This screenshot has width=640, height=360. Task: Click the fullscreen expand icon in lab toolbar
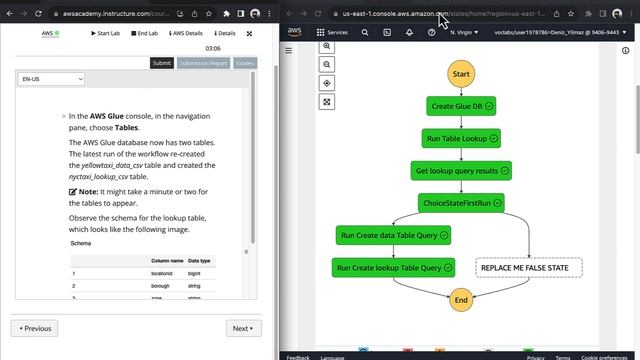(249, 33)
